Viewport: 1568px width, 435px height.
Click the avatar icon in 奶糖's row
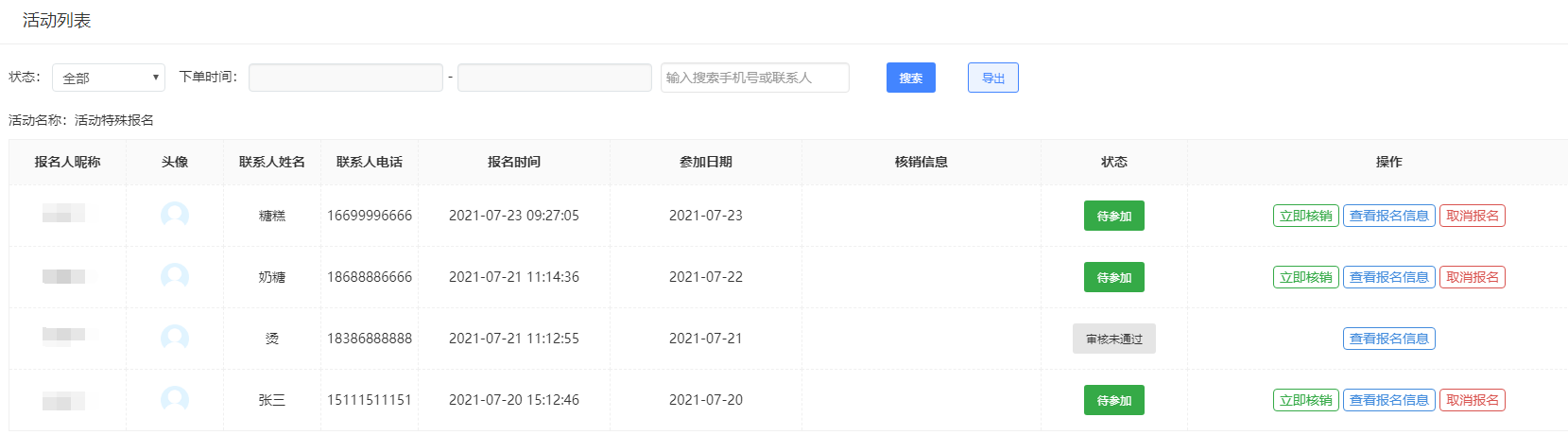click(175, 277)
